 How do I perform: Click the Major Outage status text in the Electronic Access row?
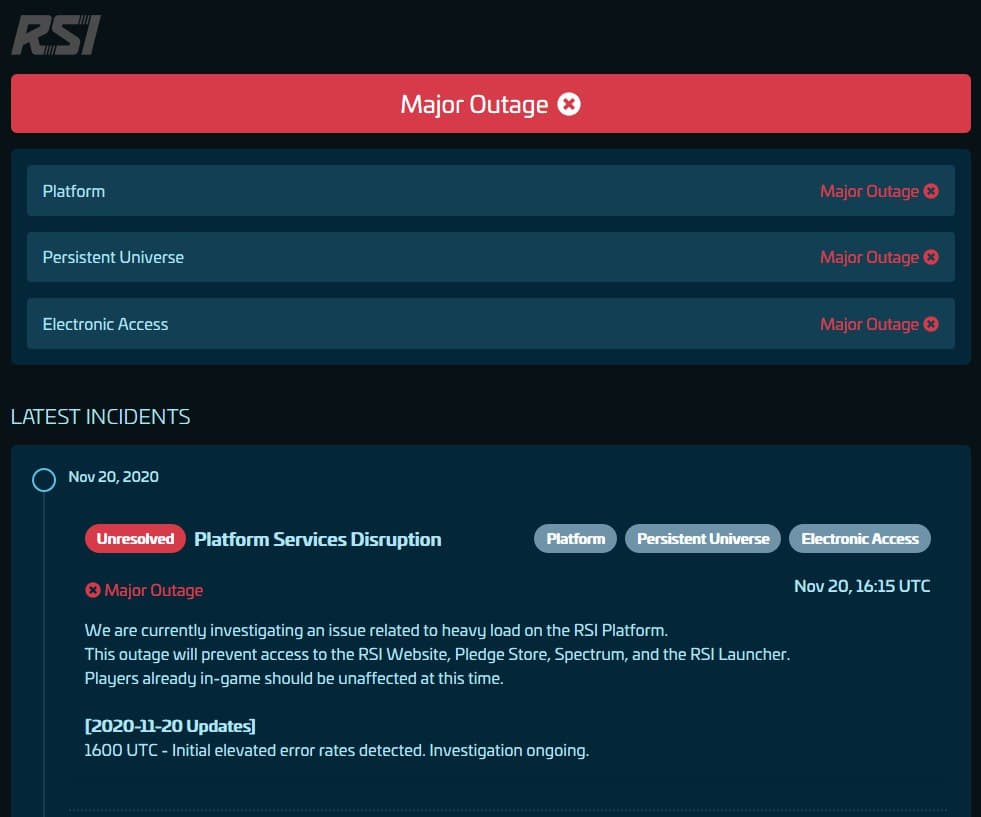(x=869, y=325)
